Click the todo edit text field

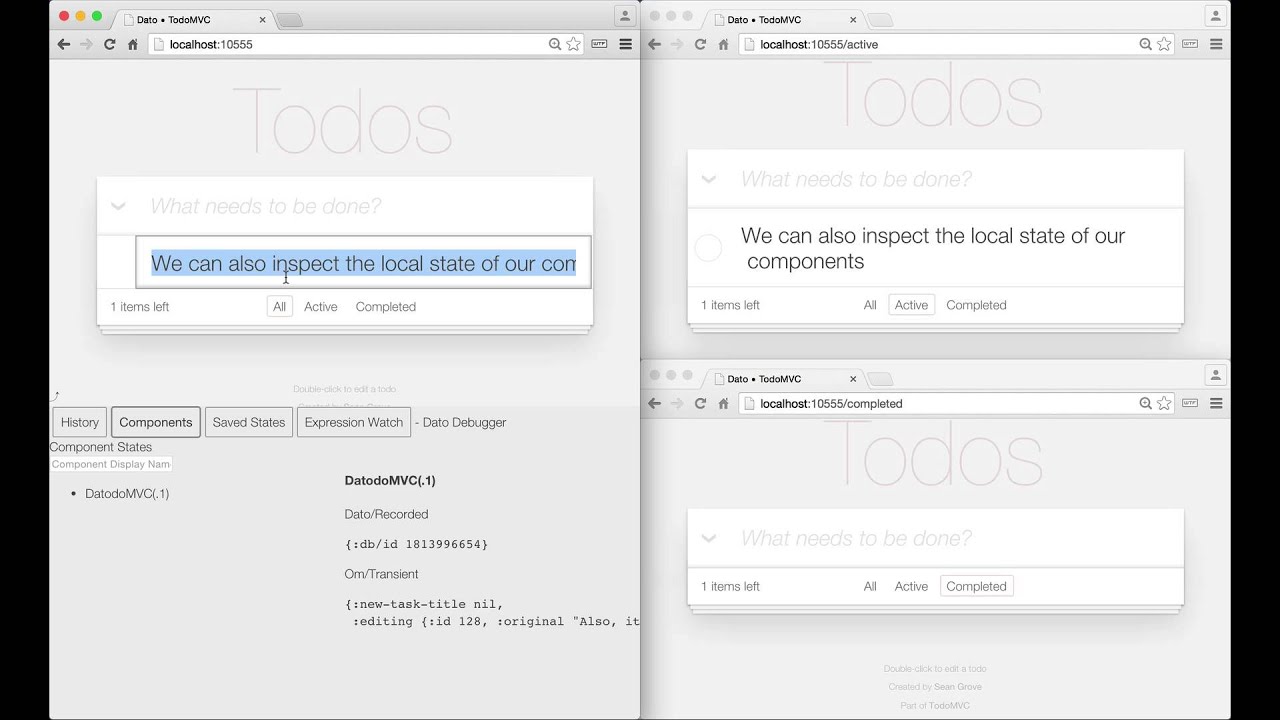coord(363,263)
